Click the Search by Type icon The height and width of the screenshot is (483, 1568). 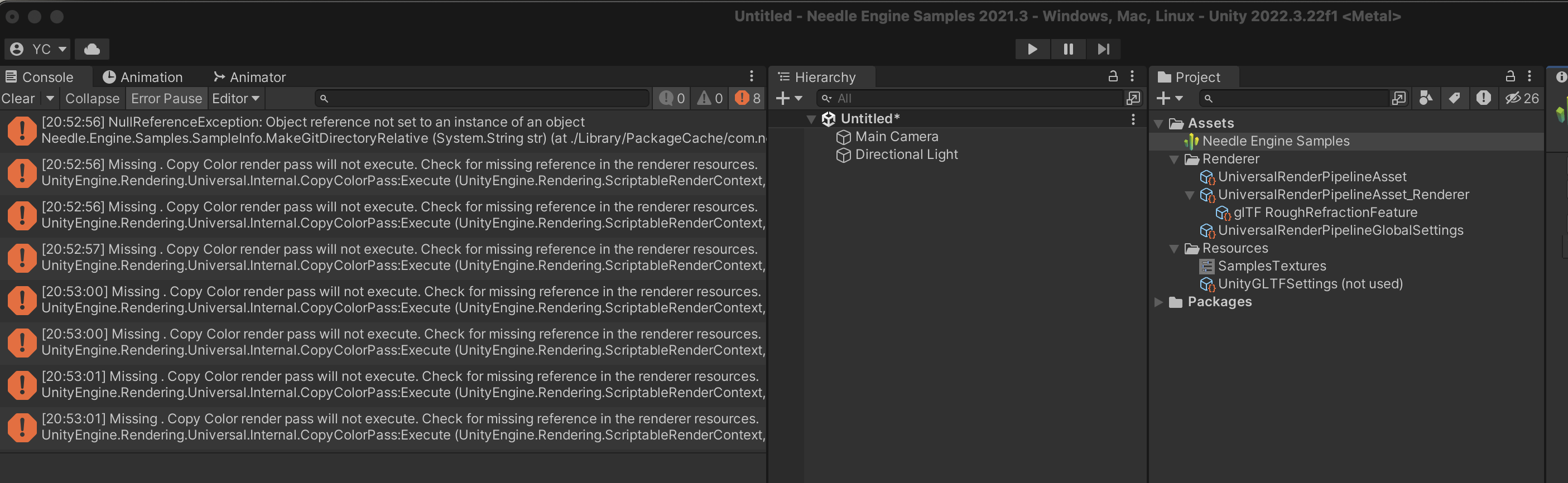coord(1426,99)
